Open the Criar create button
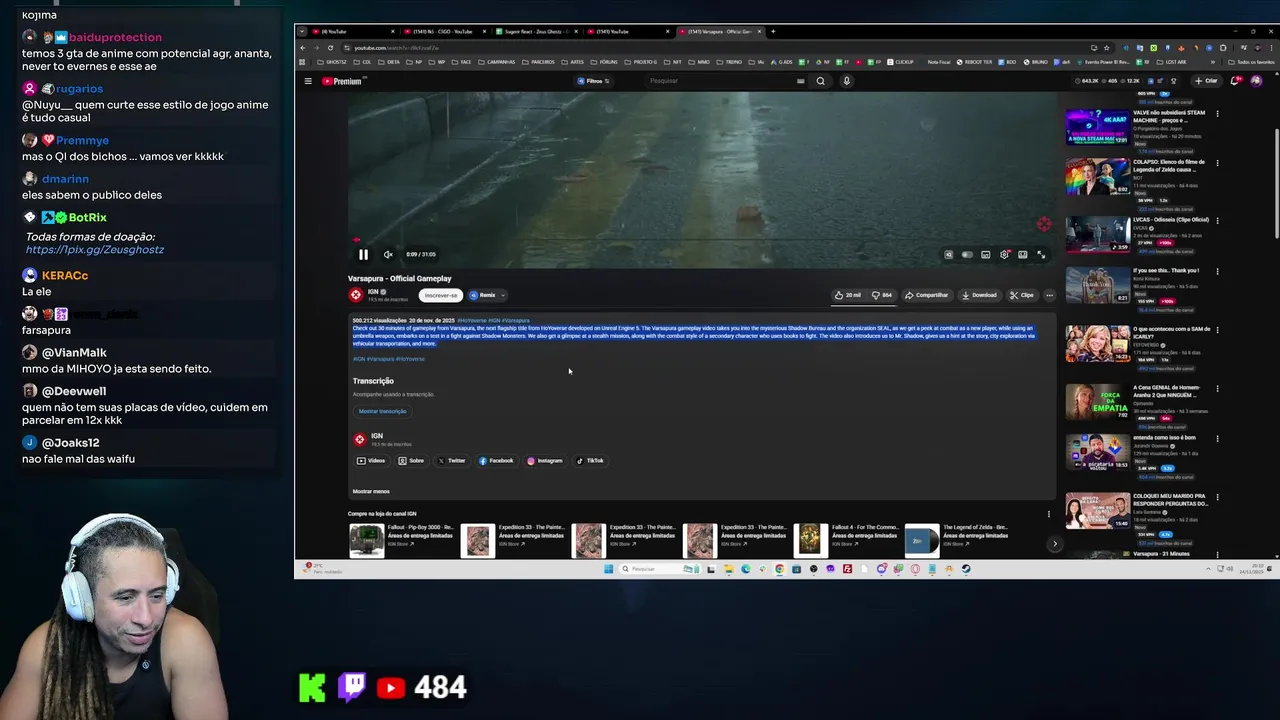The image size is (1280, 720). click(x=1207, y=81)
